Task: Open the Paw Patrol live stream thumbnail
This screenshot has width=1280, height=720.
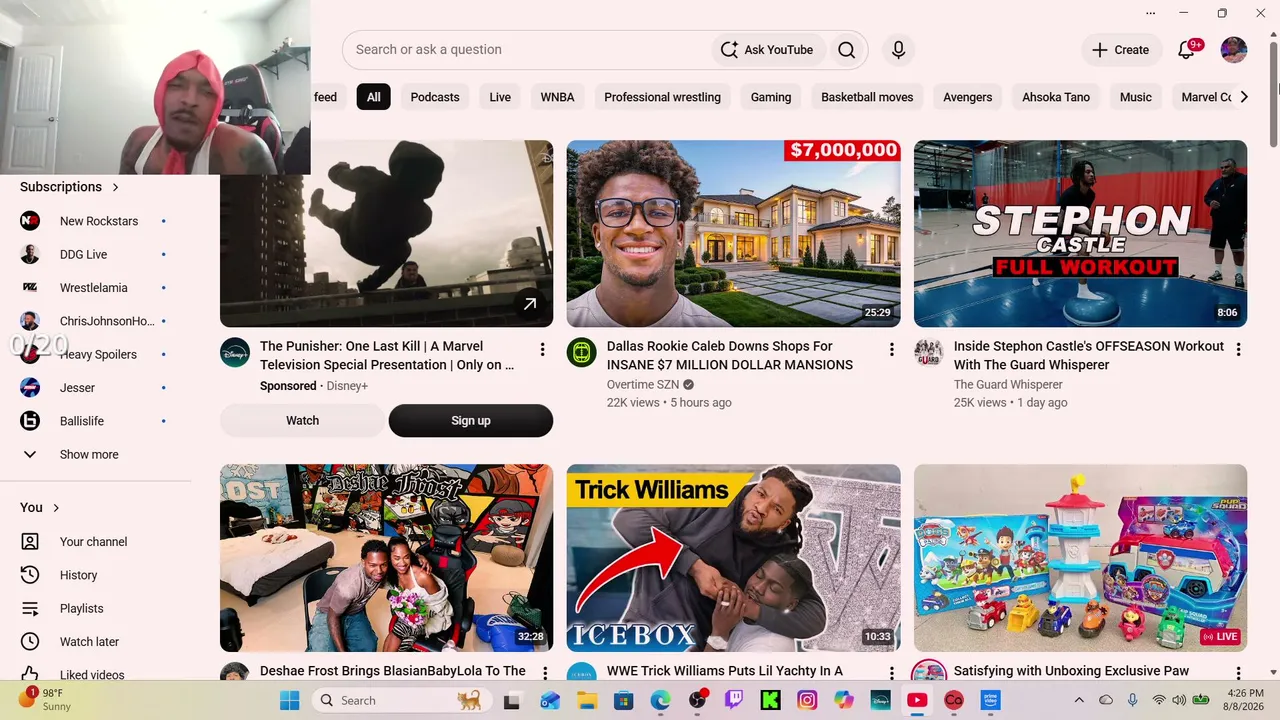Action: (x=1080, y=558)
